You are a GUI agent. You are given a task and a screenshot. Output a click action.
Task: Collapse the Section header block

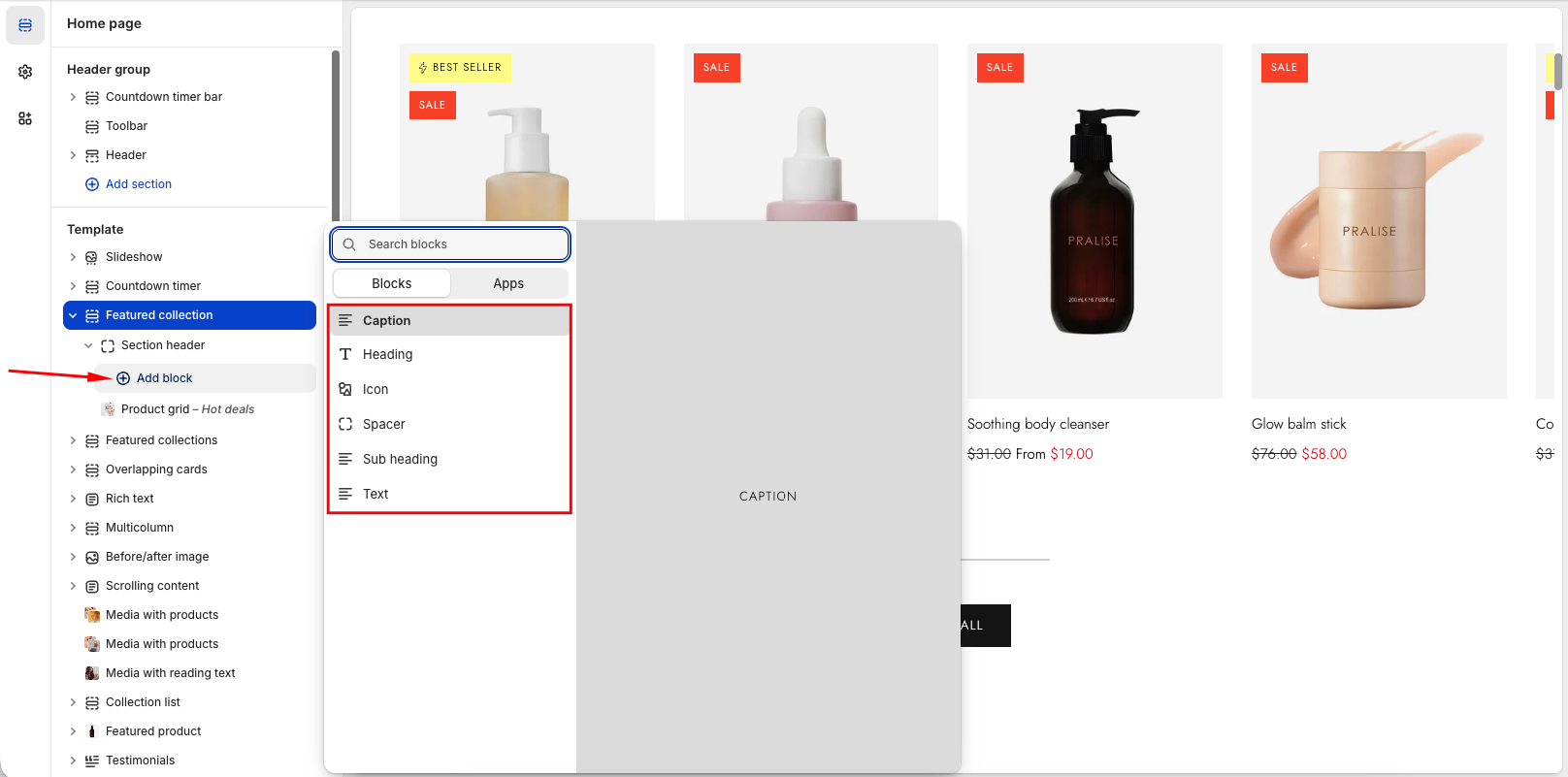point(88,345)
